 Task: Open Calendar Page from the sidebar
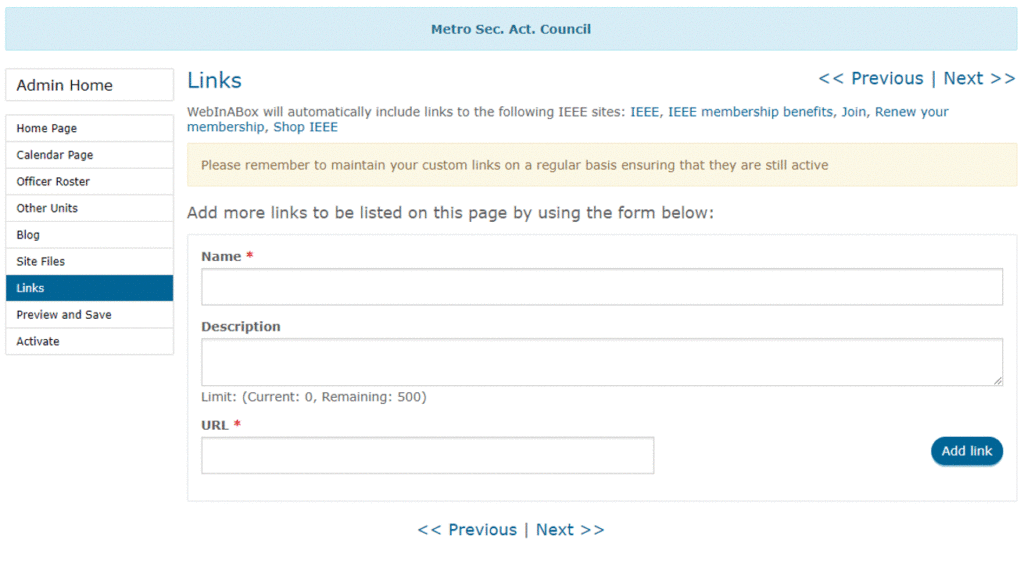[x=89, y=155]
